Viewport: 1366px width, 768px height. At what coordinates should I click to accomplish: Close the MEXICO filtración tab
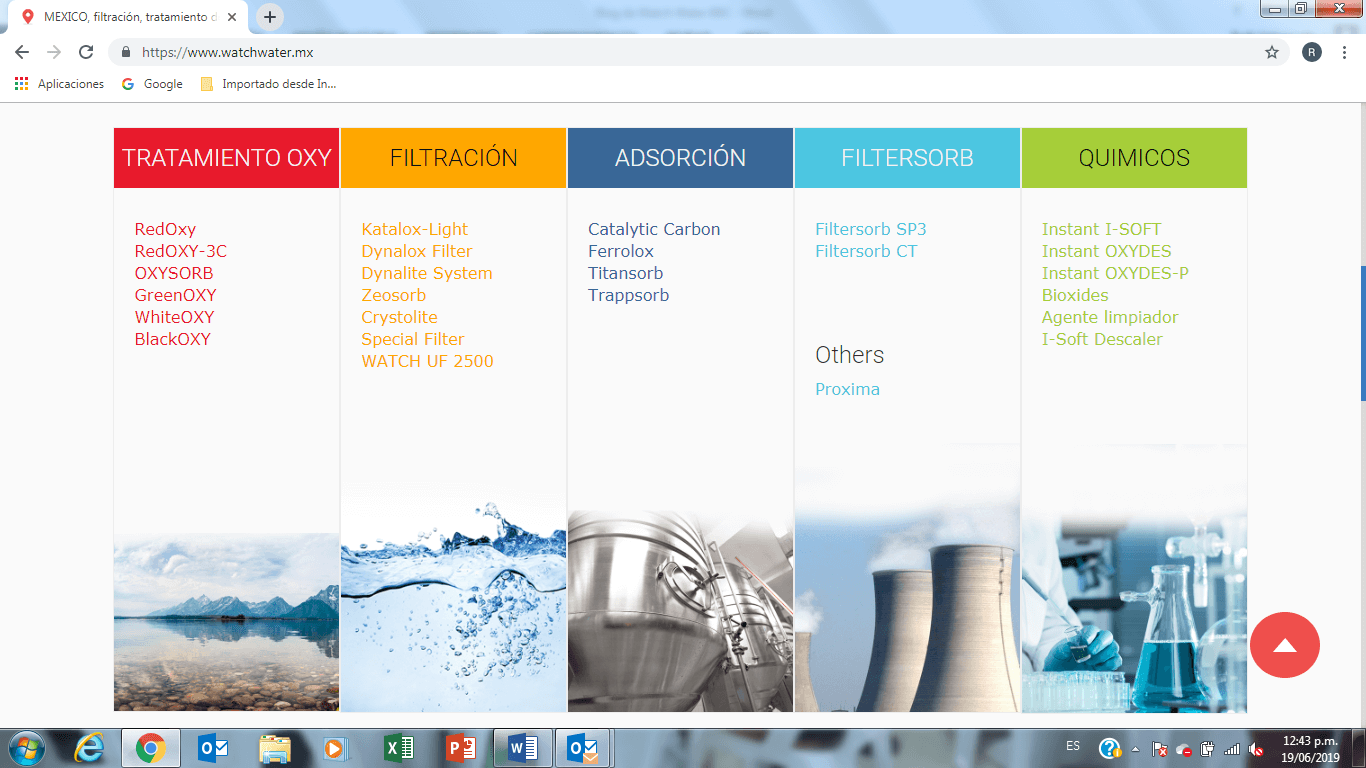click(x=232, y=17)
